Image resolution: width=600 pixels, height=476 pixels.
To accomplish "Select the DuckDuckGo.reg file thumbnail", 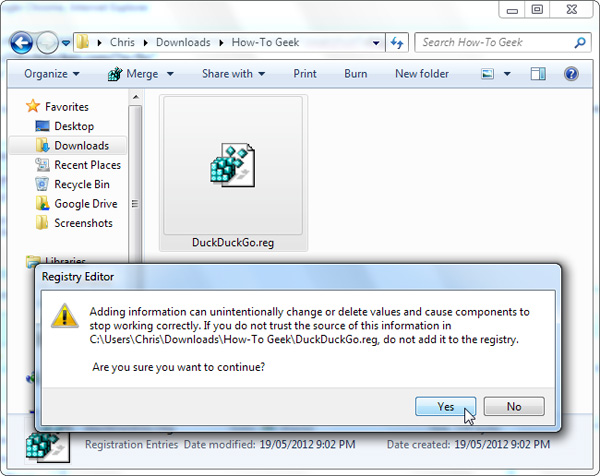I will [233, 165].
